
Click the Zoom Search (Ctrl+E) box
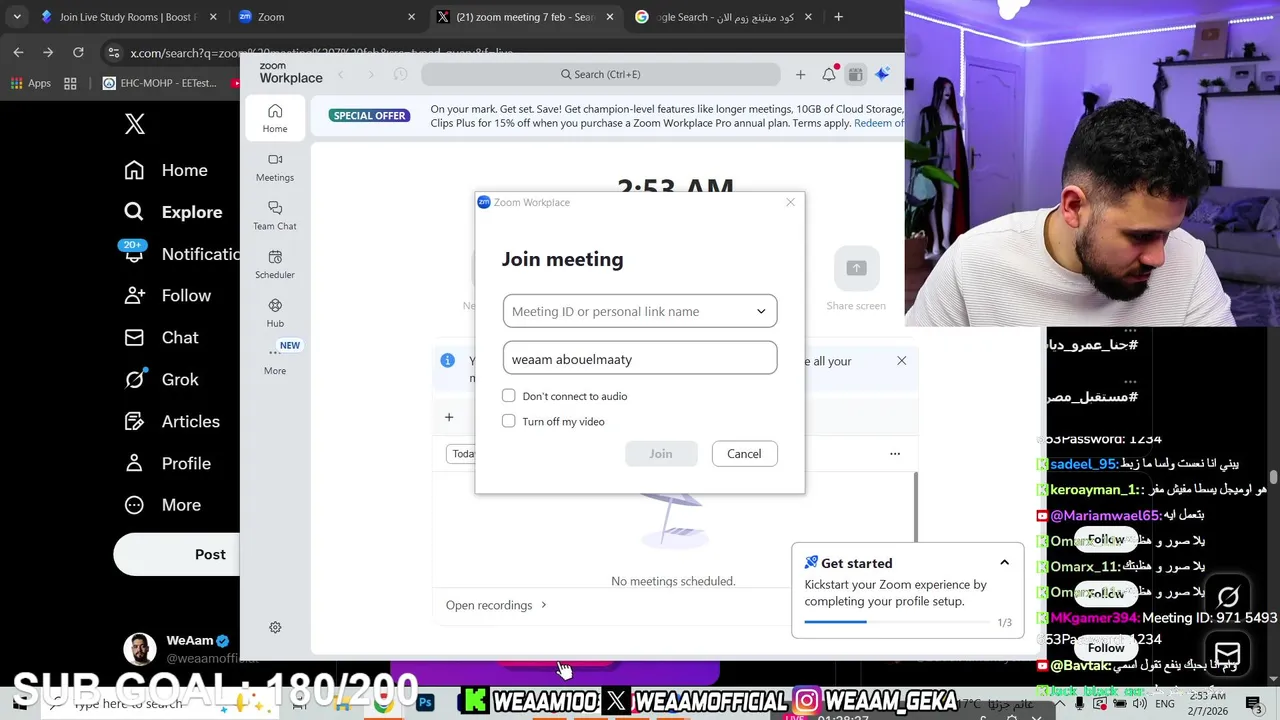(600, 74)
